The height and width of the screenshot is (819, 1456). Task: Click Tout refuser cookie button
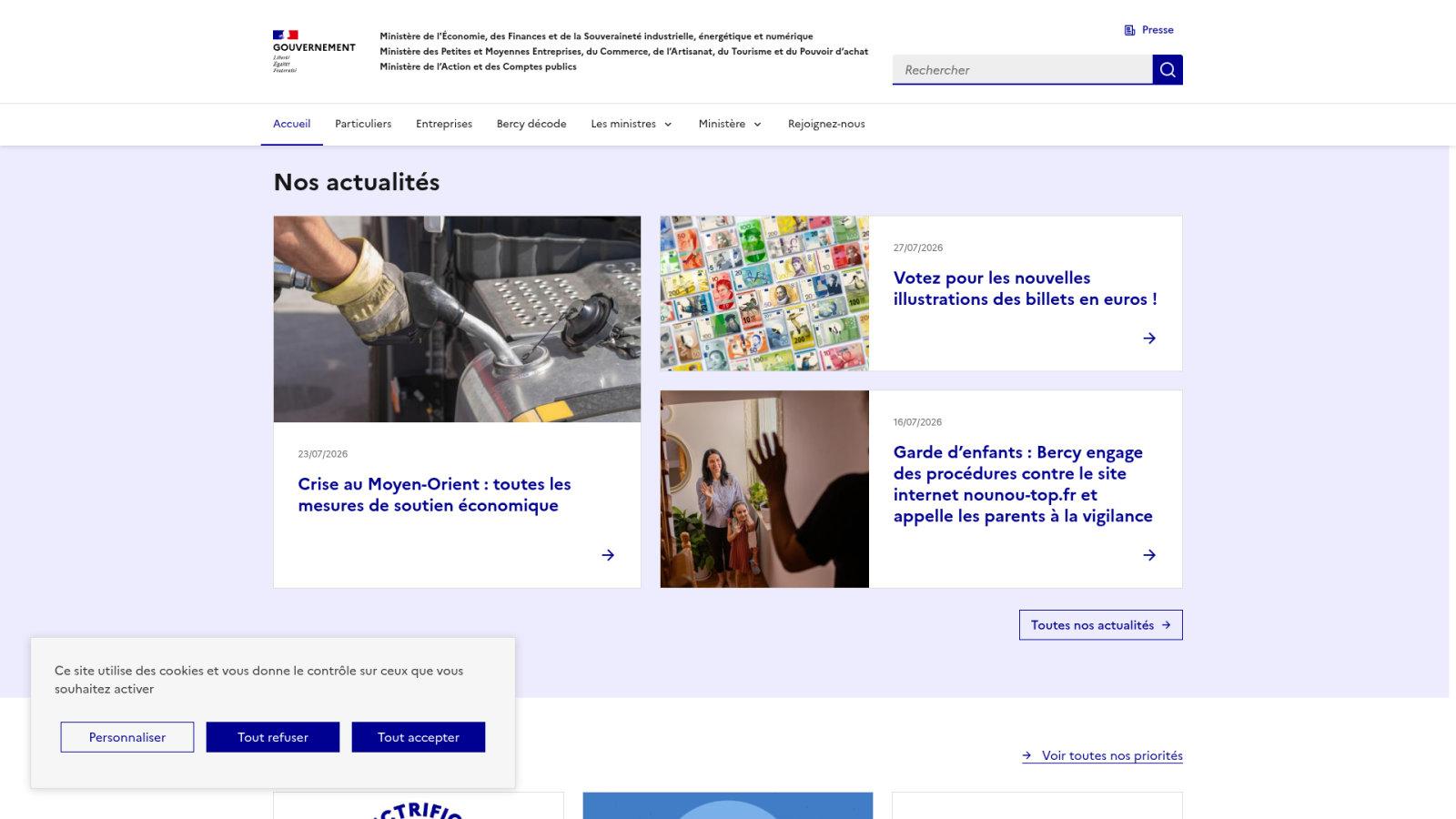click(x=273, y=737)
